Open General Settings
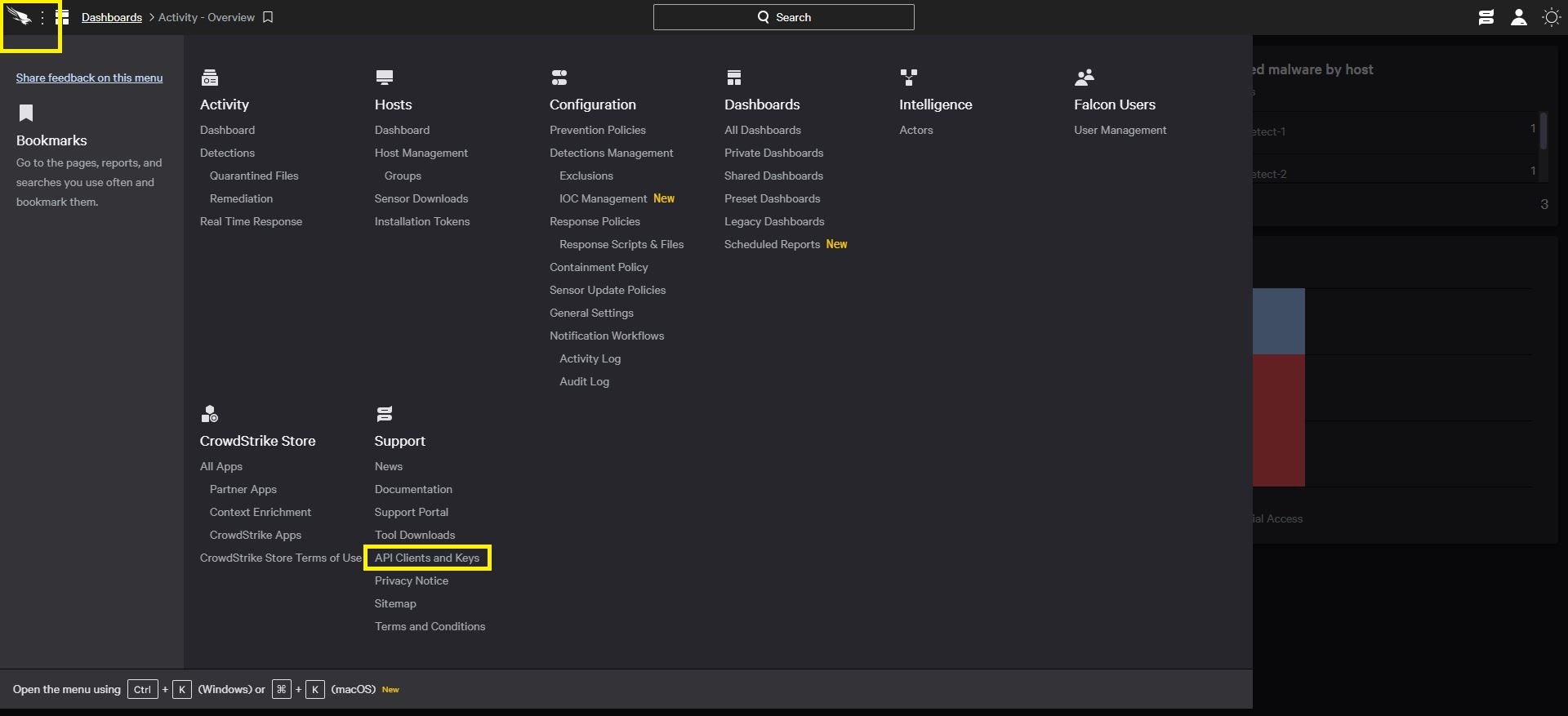 tap(591, 313)
